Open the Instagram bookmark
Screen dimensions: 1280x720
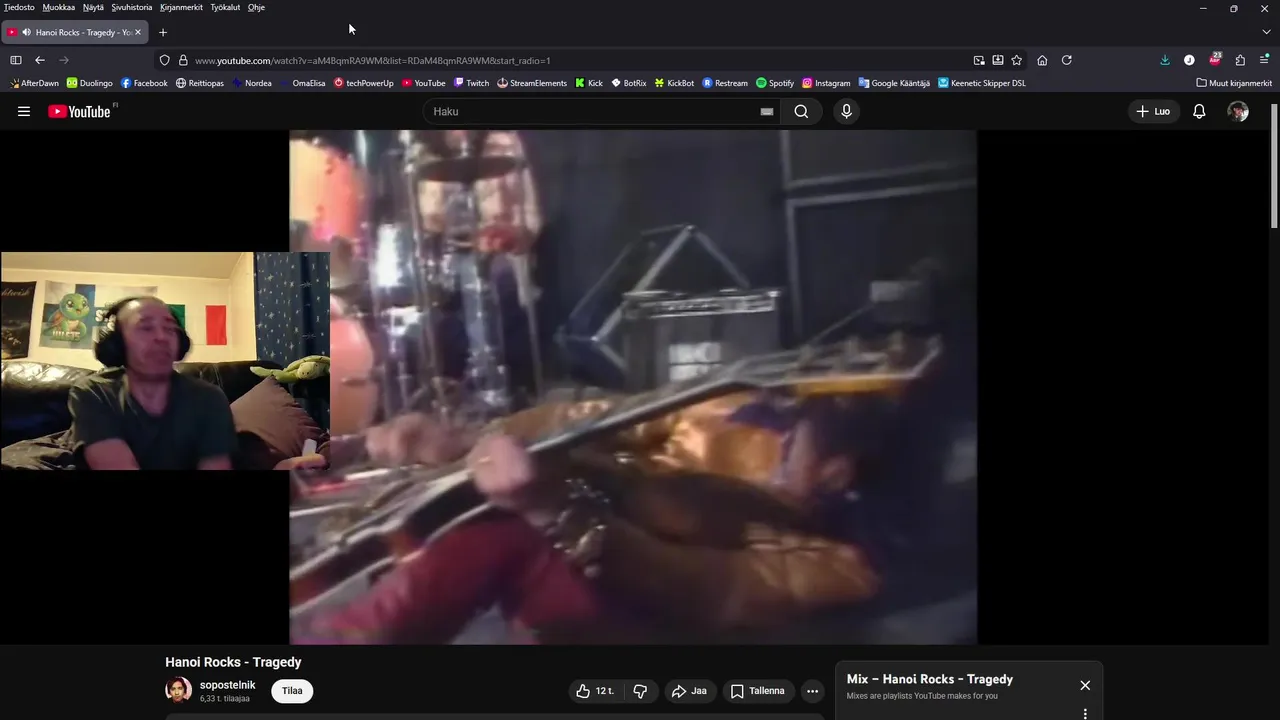click(826, 83)
